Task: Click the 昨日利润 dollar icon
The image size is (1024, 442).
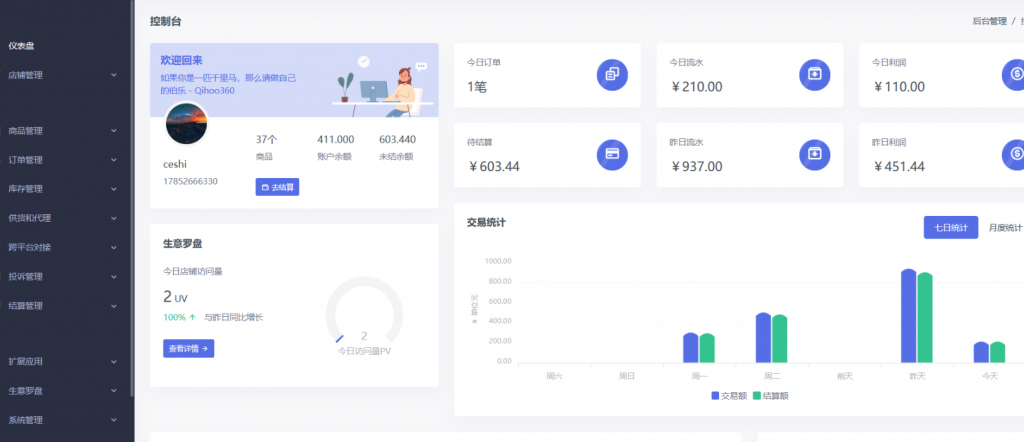Action: [x=1013, y=154]
